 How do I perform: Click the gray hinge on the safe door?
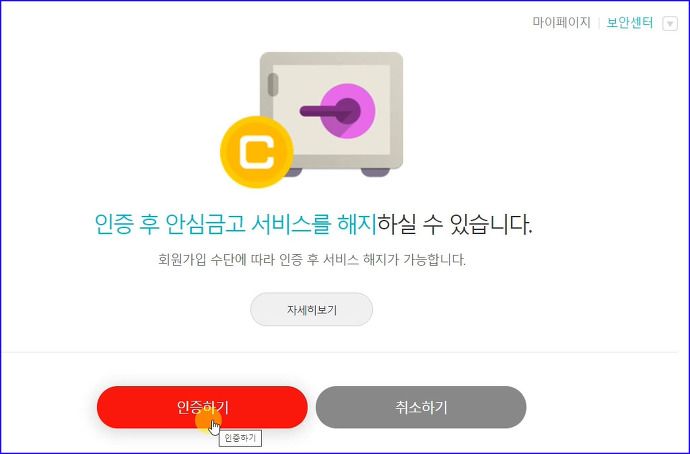tap(273, 84)
